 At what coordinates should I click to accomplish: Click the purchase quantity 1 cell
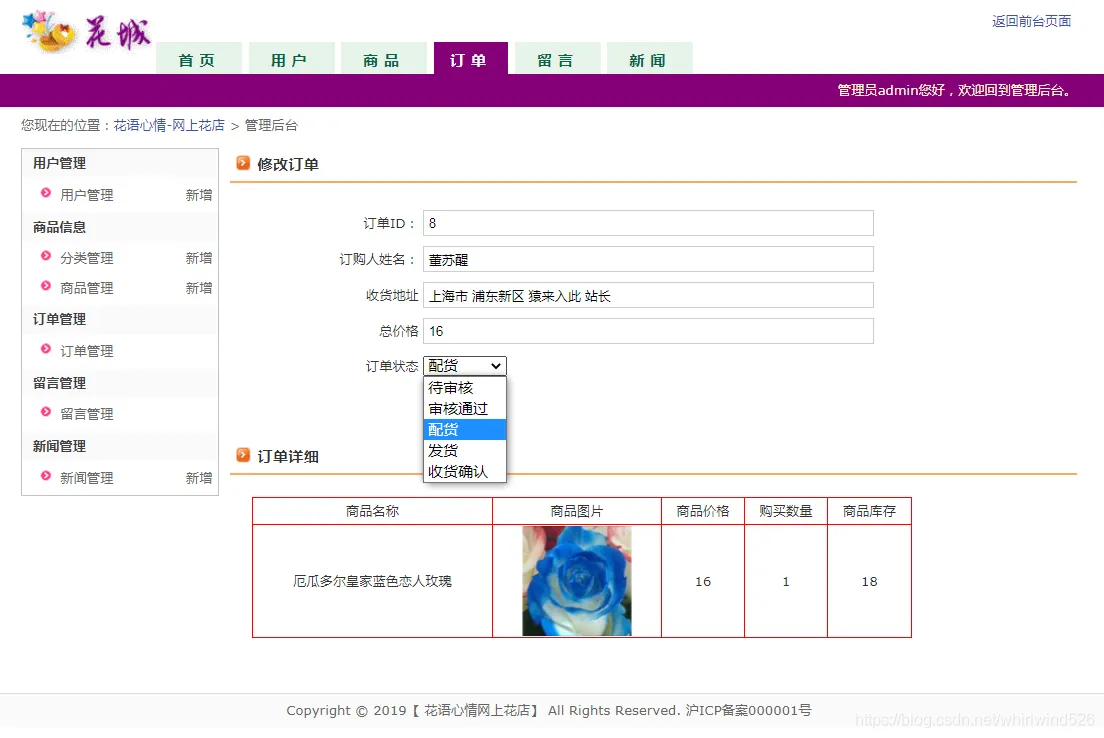[x=786, y=581]
